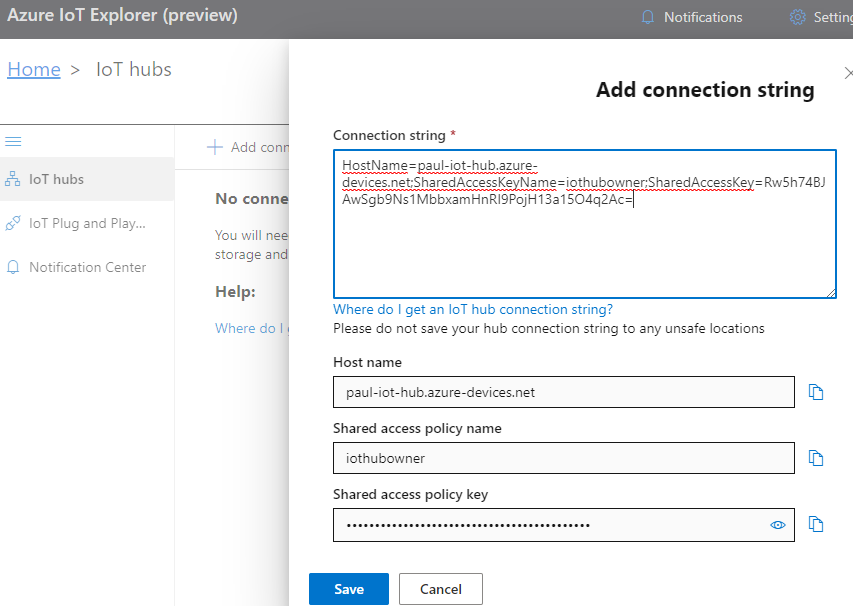Click Add connection toolbar button
Screen dimensions: 853x606
pos(248,147)
